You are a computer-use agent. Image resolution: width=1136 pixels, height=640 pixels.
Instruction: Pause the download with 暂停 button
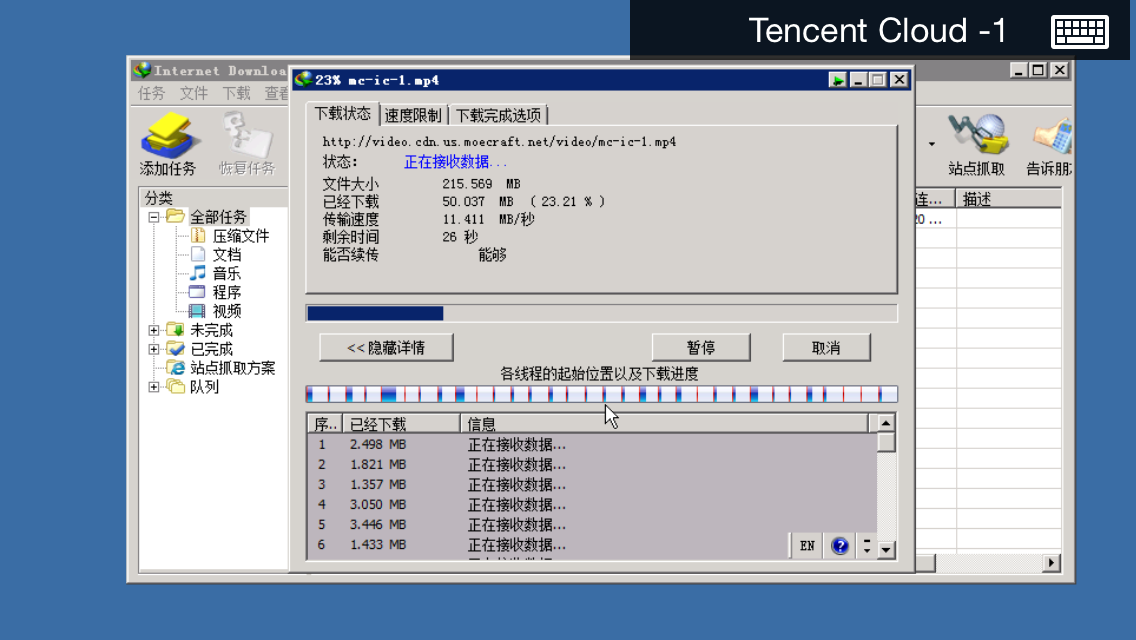coord(700,347)
